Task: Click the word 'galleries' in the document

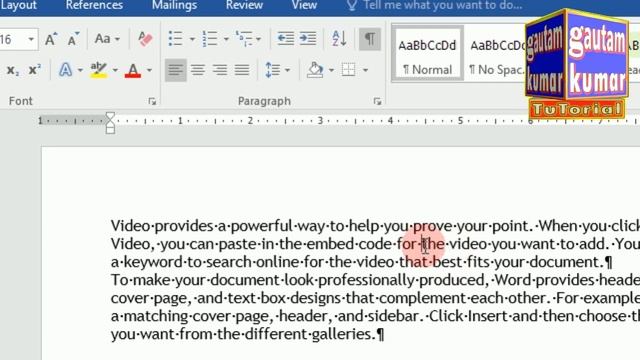Action: coord(342,334)
